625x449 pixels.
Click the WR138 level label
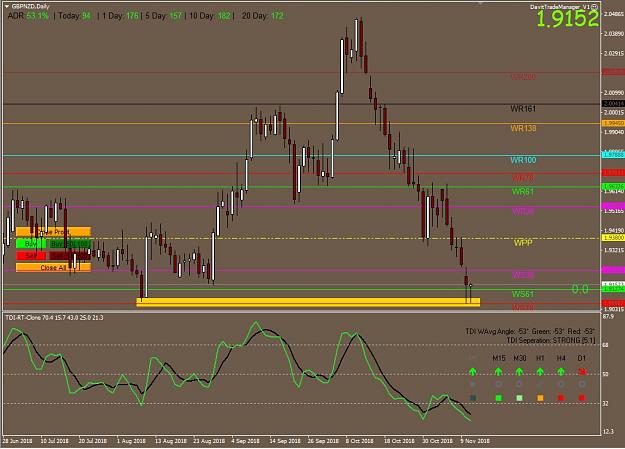pyautogui.click(x=523, y=128)
